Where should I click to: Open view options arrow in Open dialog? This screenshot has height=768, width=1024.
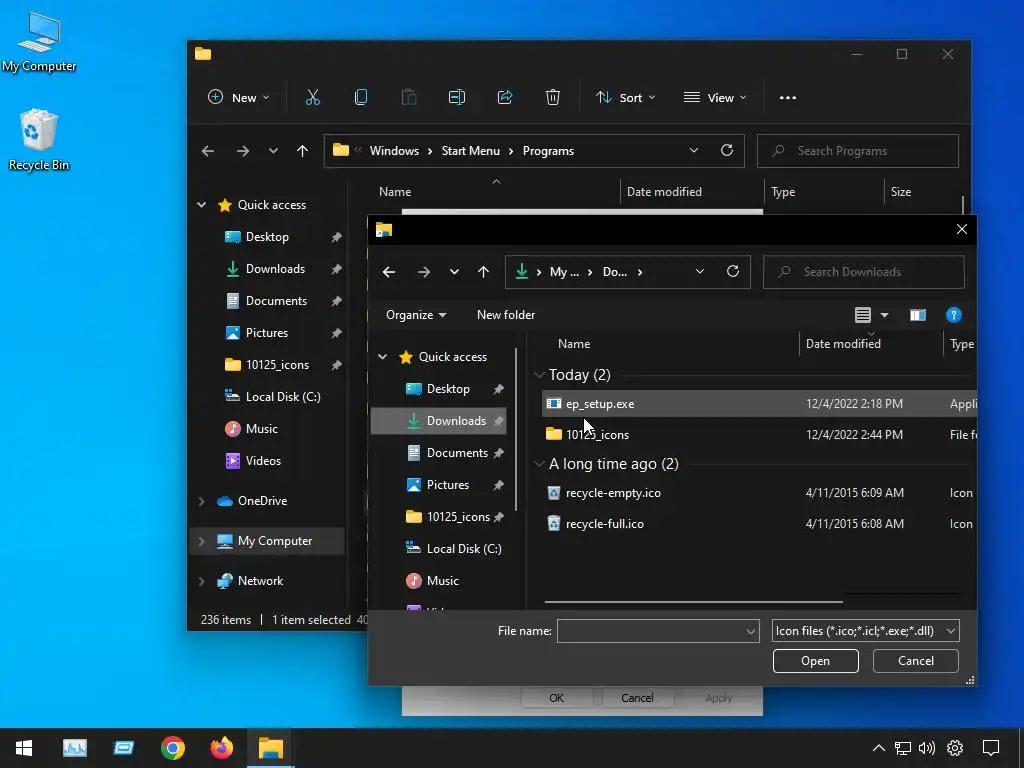(884, 315)
